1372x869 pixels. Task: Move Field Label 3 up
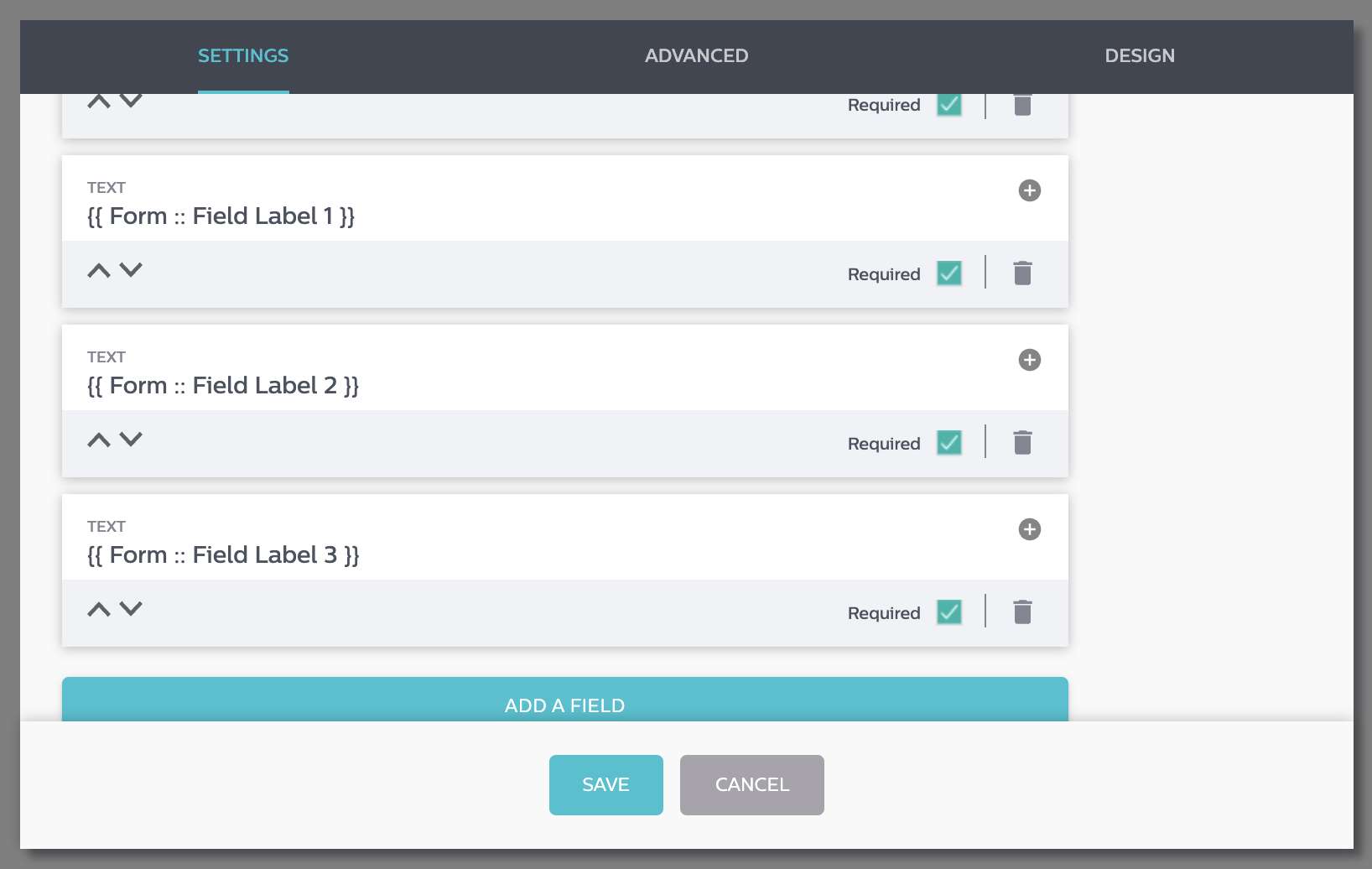99,609
